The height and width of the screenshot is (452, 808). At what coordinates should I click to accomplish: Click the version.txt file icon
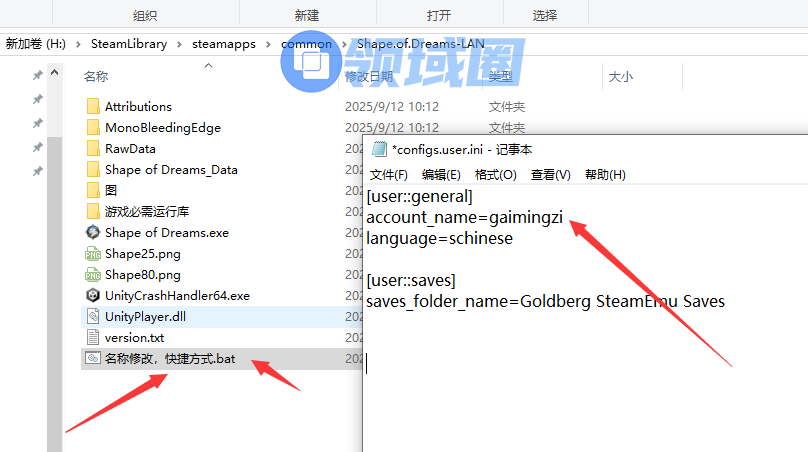pyautogui.click(x=93, y=338)
